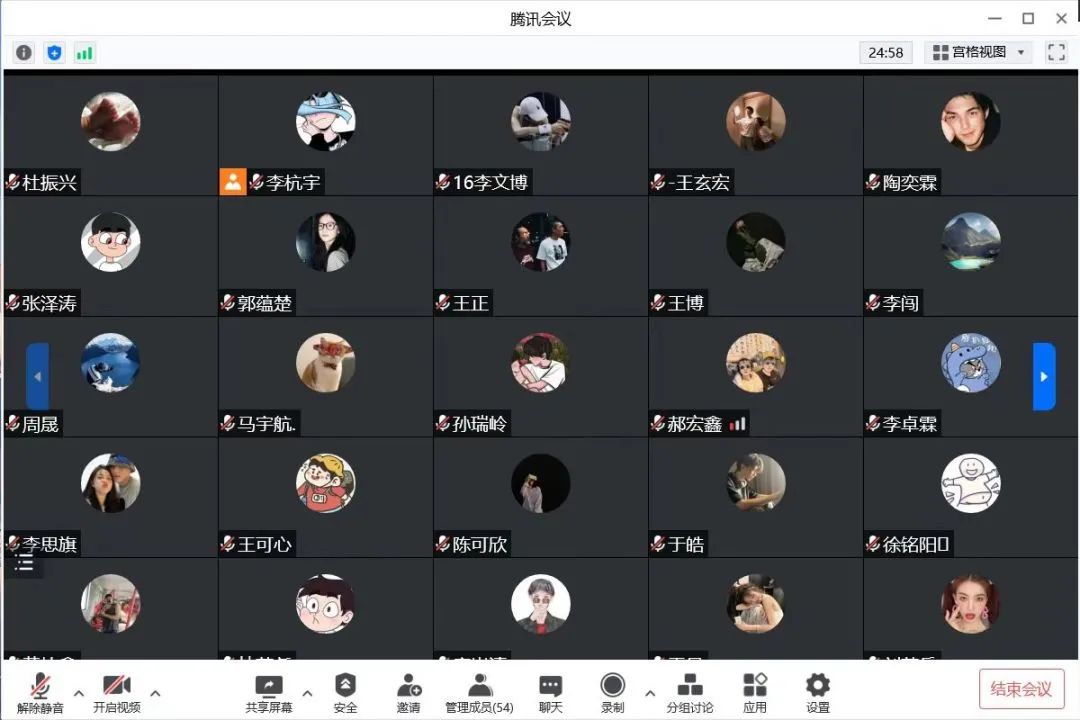
Task: Open the 安全 security menu
Action: pyautogui.click(x=345, y=693)
